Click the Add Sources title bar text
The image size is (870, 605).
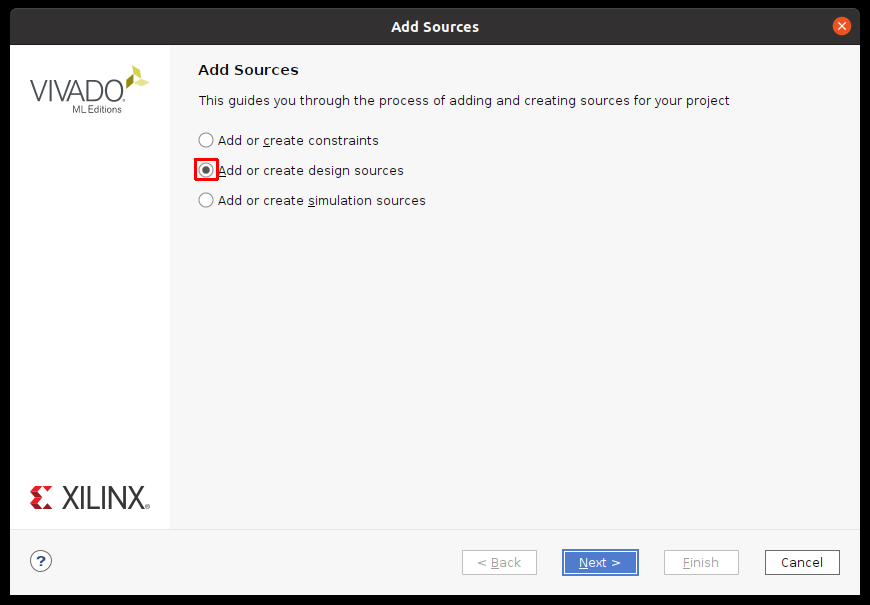[435, 27]
